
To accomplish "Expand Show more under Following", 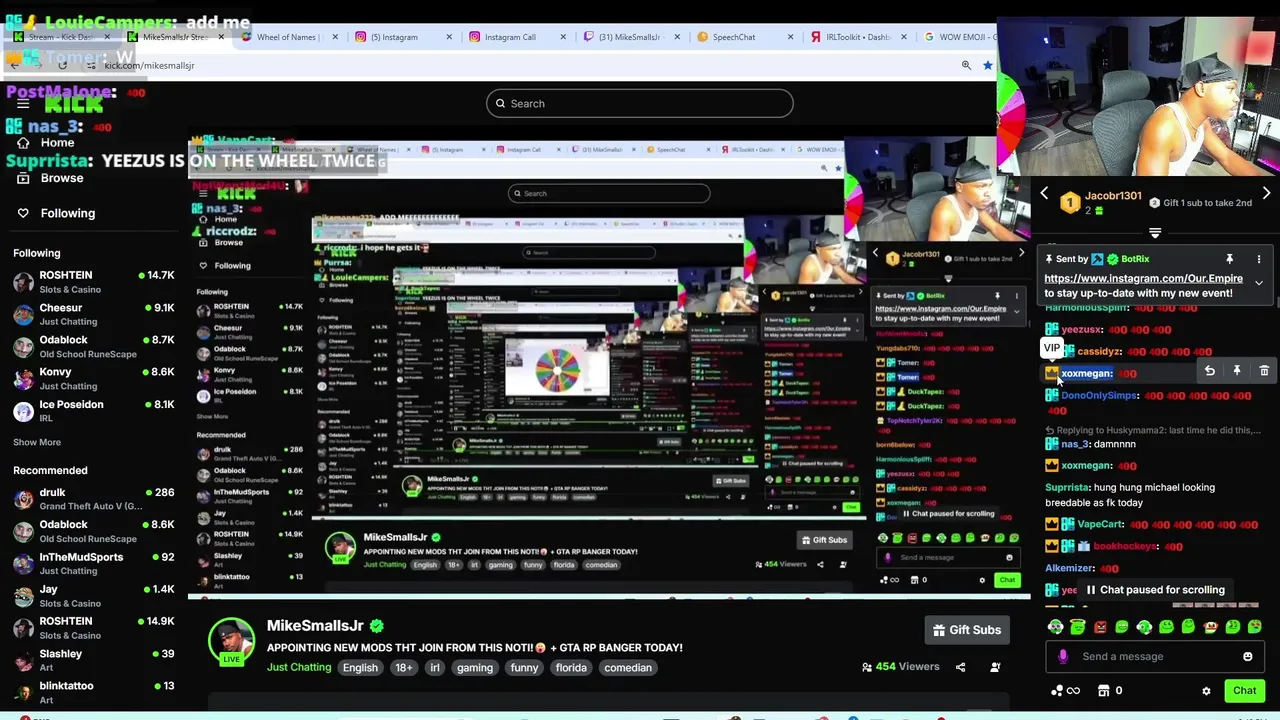I will (x=37, y=442).
